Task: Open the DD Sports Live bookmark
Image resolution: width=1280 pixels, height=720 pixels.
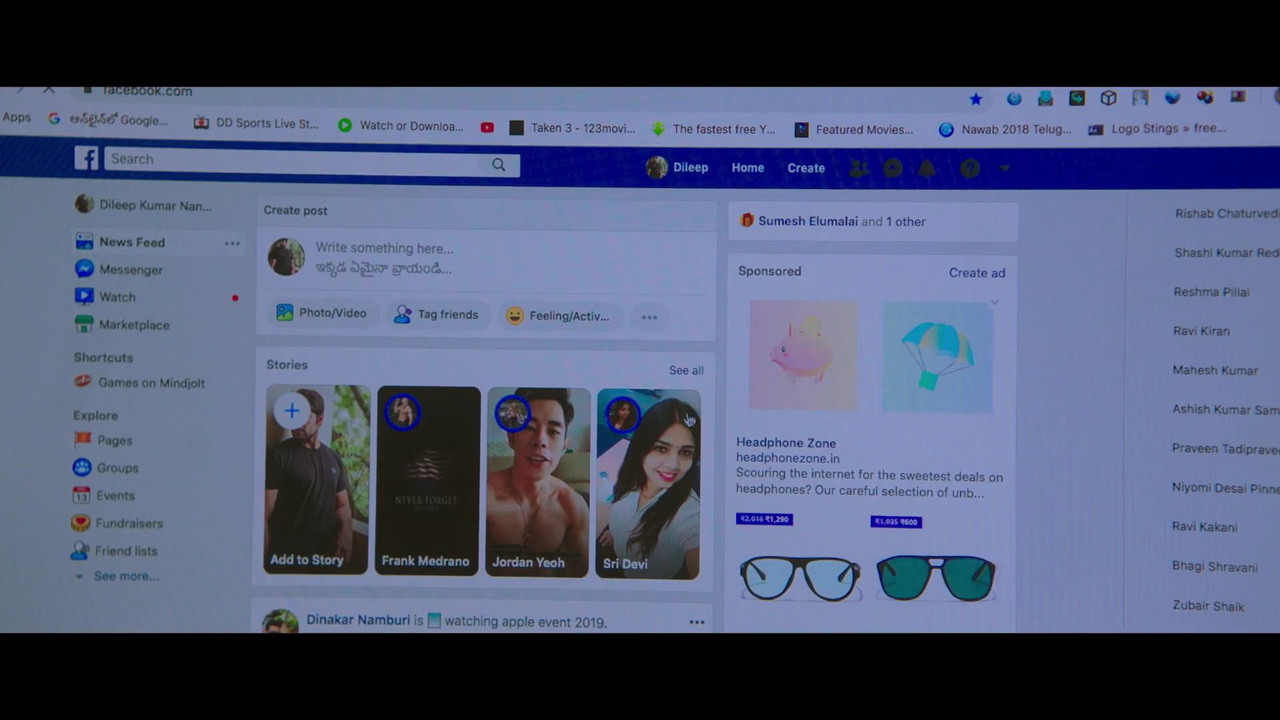Action: 256,123
